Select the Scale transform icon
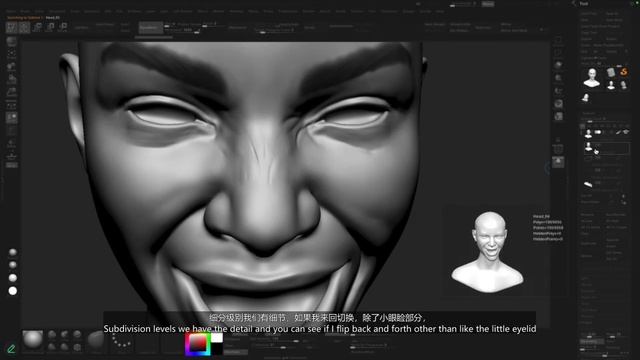Screen dimensions: 640x360 pos(50,27)
